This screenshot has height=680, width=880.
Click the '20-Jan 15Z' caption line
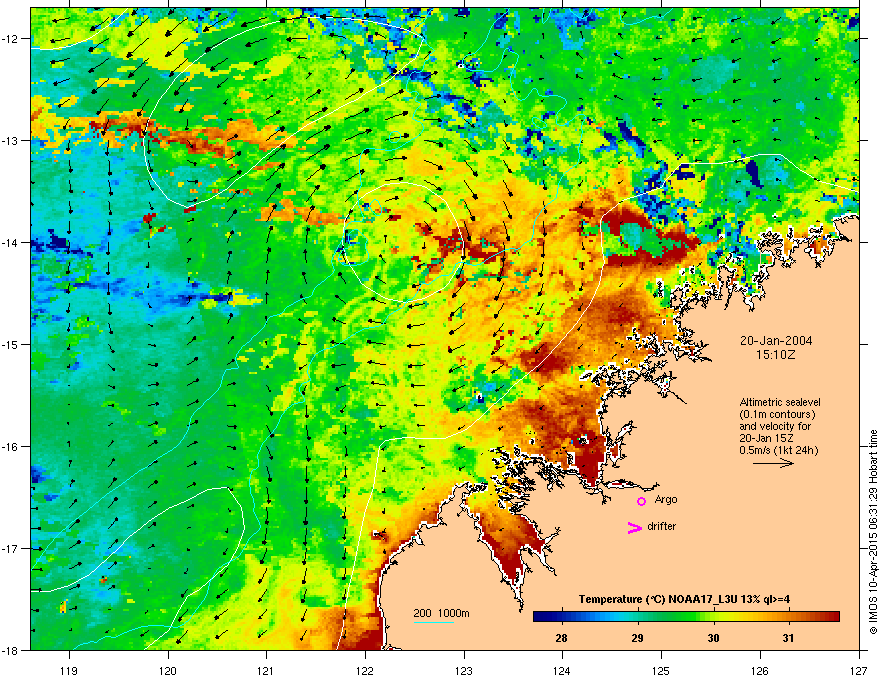pyautogui.click(x=766, y=438)
